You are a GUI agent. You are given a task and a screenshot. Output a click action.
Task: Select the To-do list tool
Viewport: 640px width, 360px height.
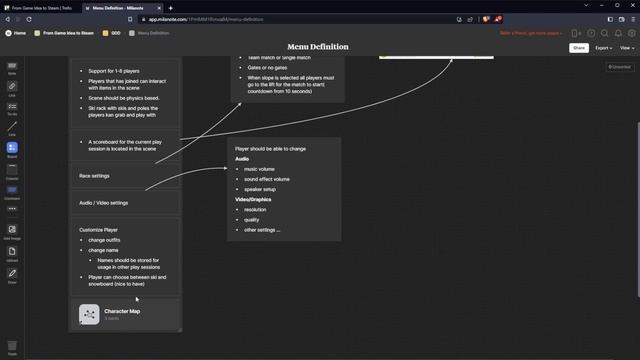(x=12, y=109)
